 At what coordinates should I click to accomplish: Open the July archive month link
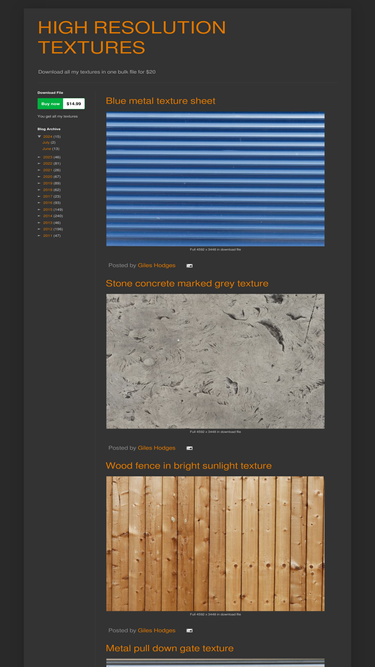(x=46, y=143)
